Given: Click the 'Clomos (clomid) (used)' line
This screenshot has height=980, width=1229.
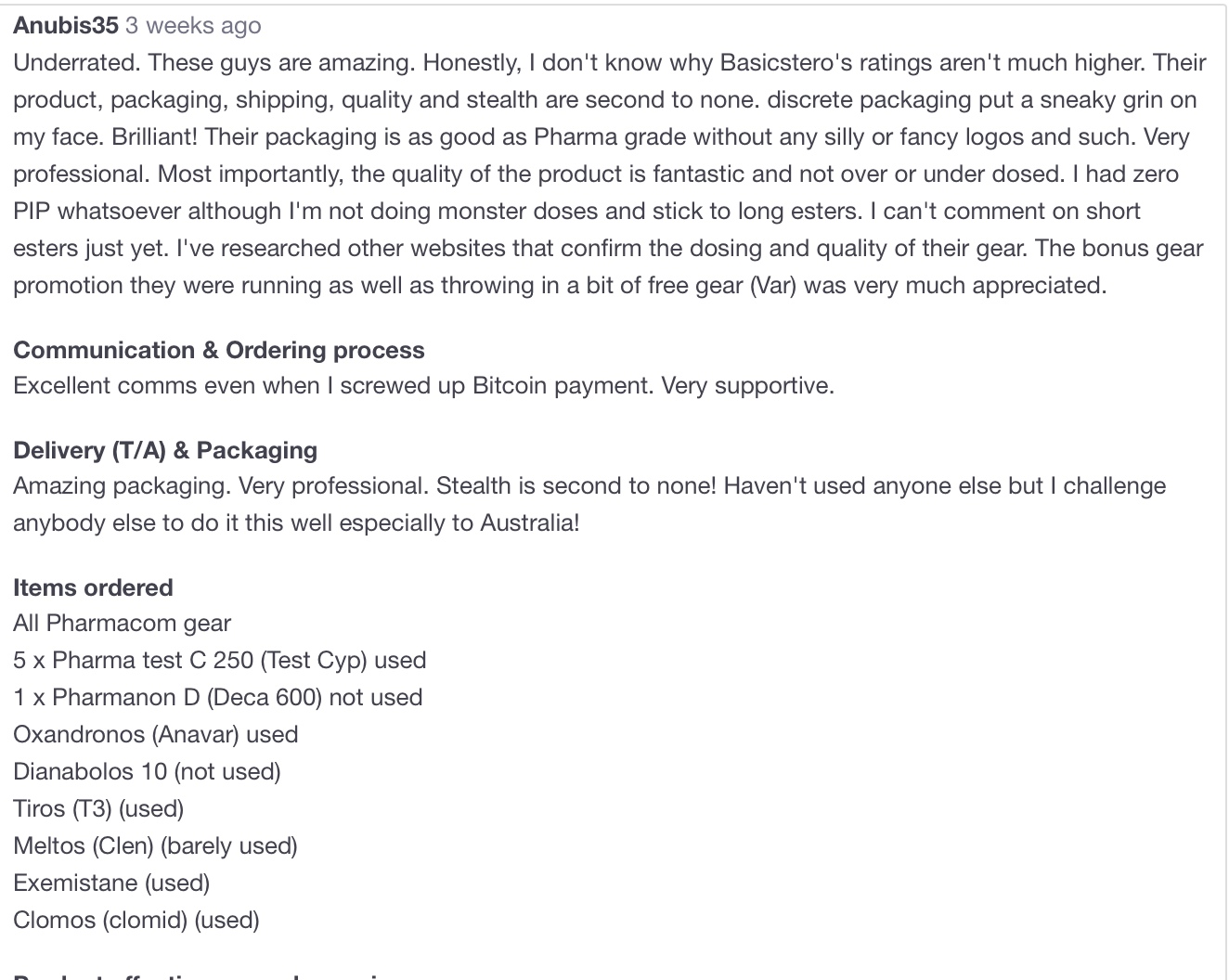Looking at the screenshot, I should pyautogui.click(x=136, y=920).
